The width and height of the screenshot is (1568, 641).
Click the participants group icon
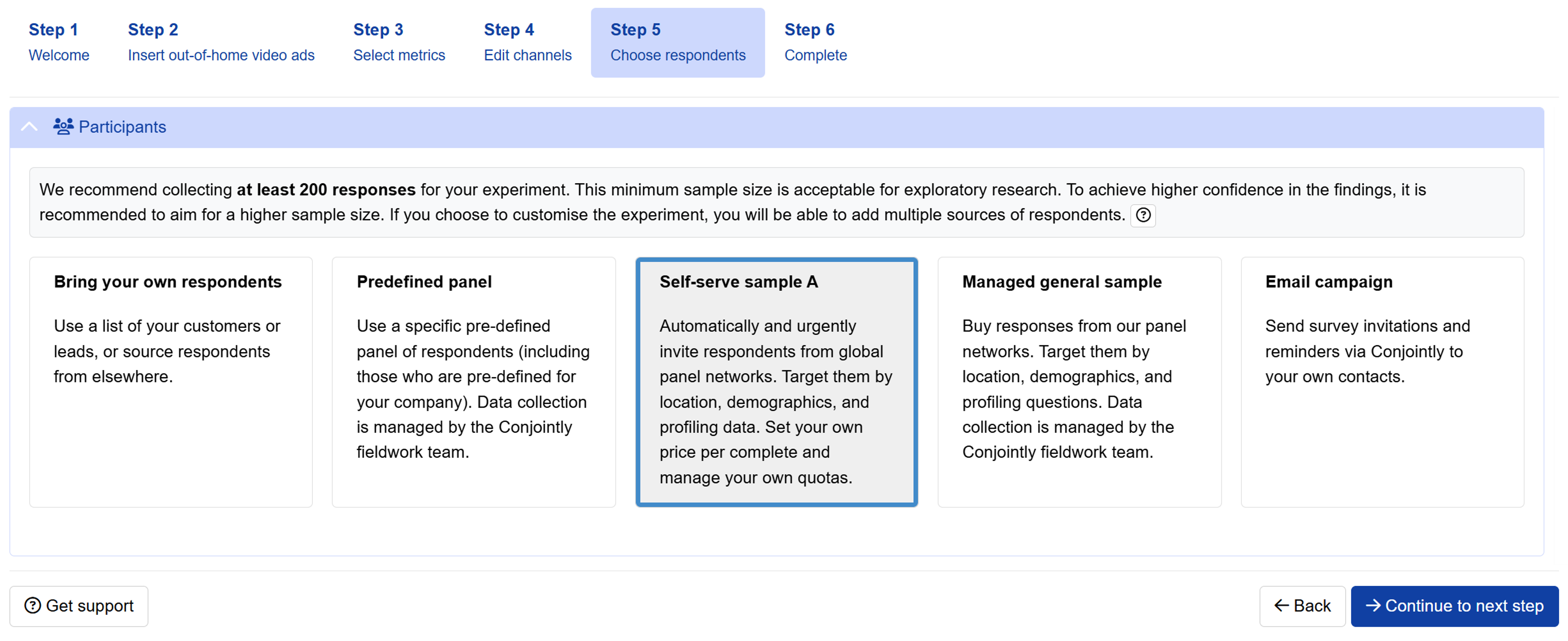63,127
